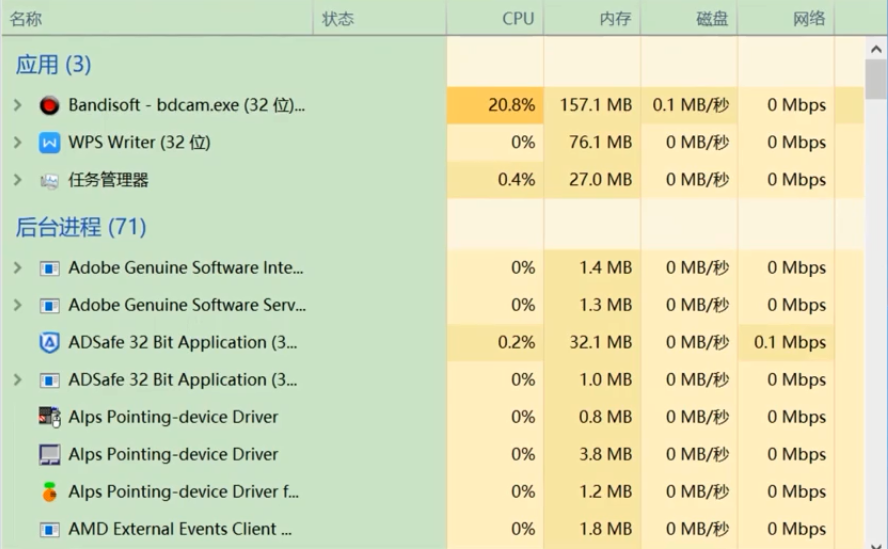This screenshot has width=888, height=549.
Task: Click the blue WPS Writer icon
Action: point(49,143)
